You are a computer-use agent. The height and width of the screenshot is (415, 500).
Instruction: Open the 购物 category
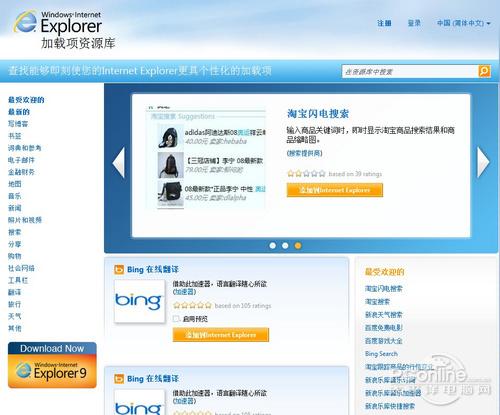(15, 256)
